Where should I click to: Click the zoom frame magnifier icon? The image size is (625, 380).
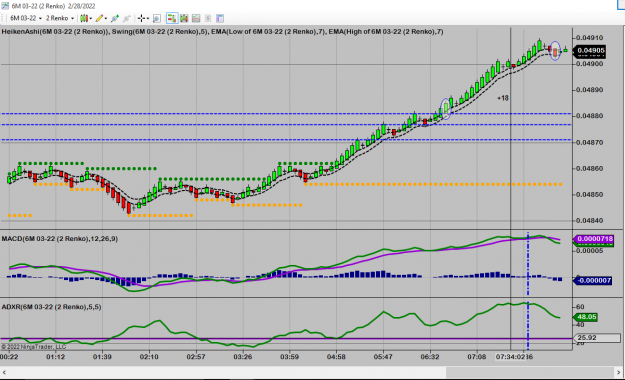point(157,18)
